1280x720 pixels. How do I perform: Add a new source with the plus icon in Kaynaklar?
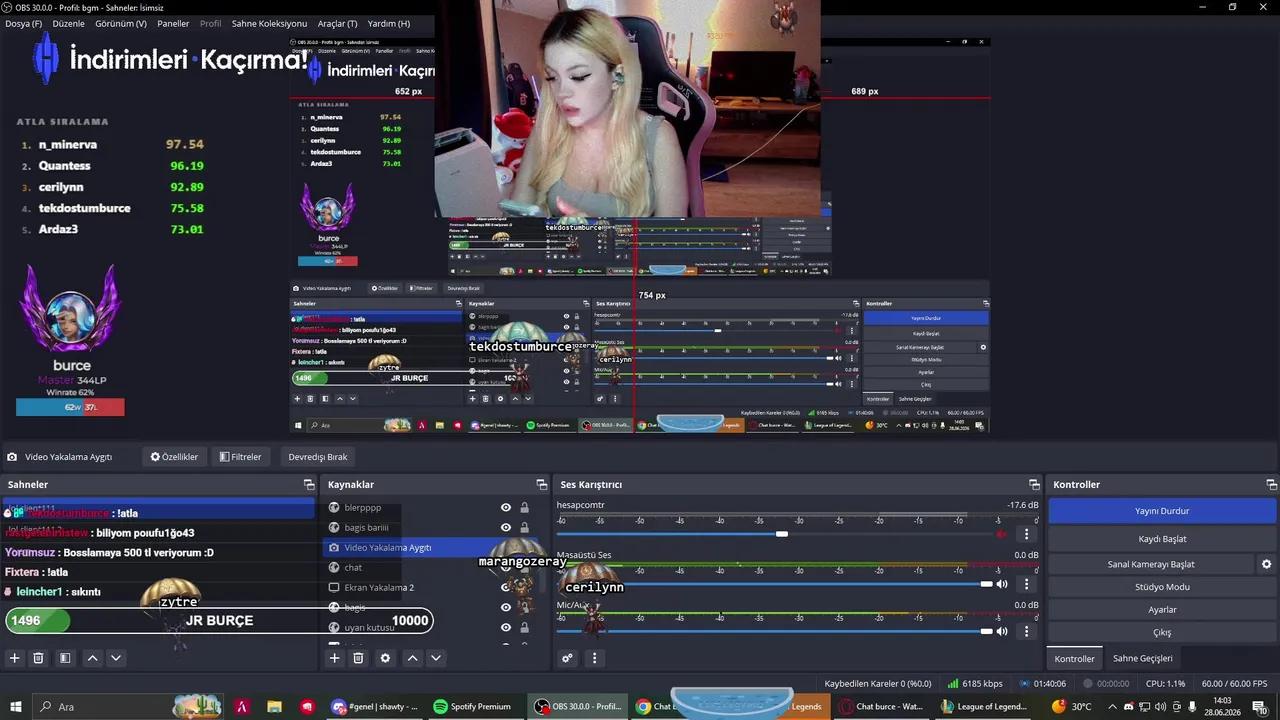click(335, 658)
